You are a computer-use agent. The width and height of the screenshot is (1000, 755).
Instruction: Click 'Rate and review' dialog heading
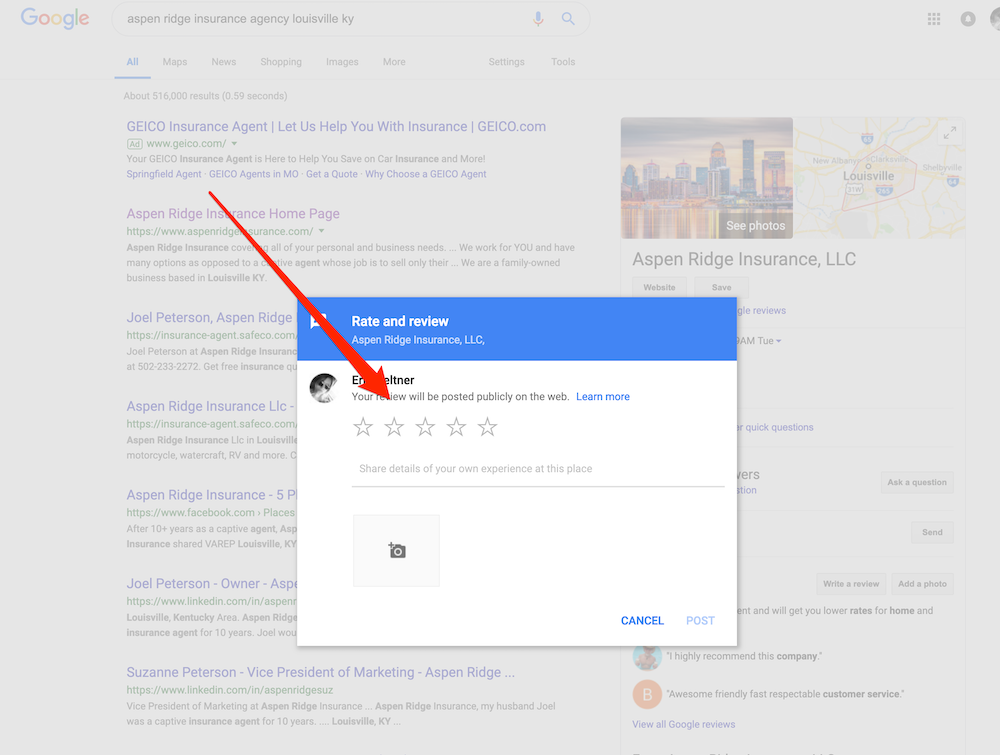[400, 321]
